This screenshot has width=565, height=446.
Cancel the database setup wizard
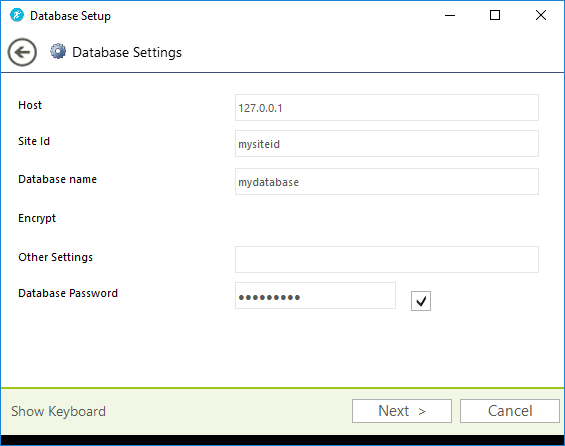(x=510, y=411)
